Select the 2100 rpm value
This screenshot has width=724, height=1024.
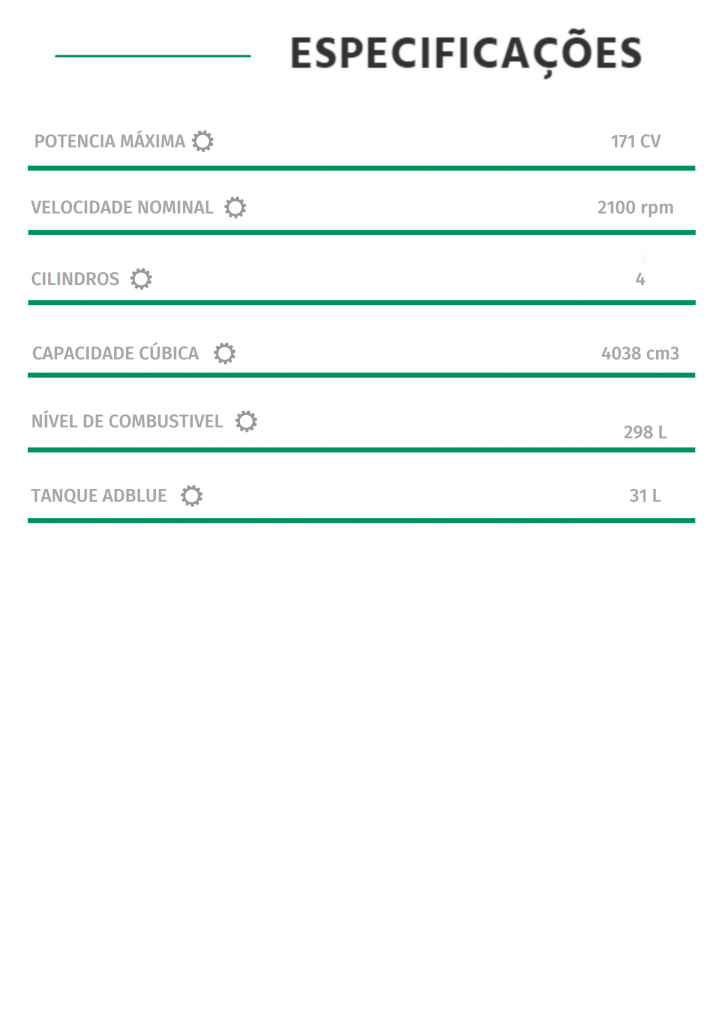pos(635,208)
